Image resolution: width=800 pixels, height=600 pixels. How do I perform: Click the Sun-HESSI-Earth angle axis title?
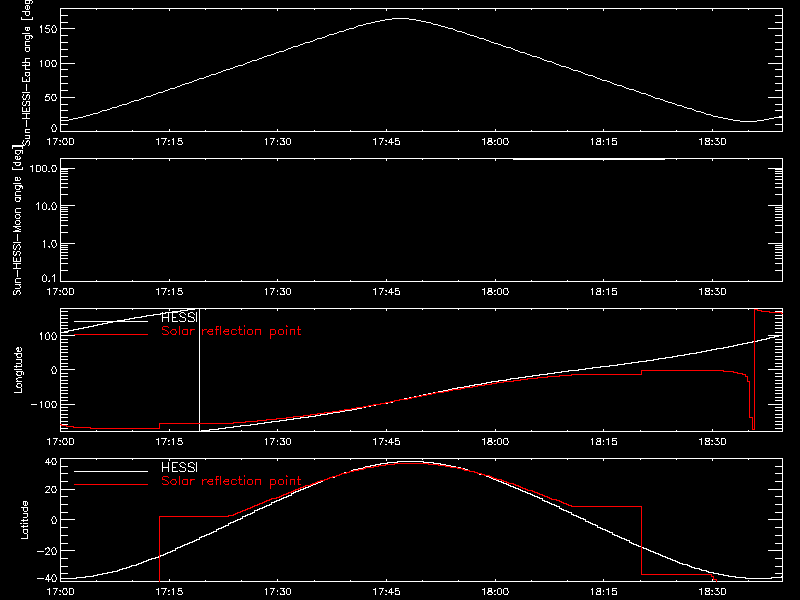click(x=28, y=71)
